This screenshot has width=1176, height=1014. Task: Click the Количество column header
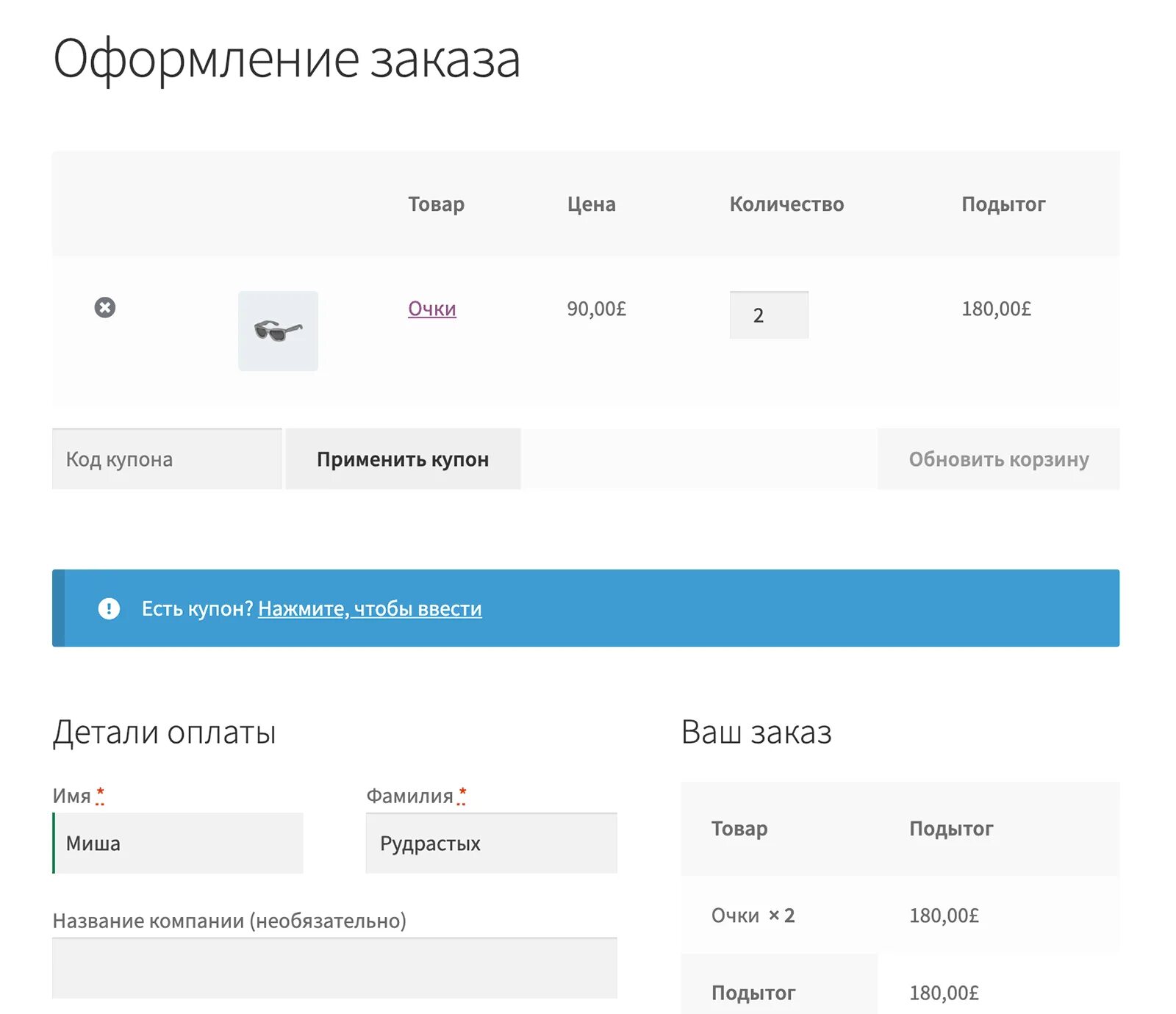coord(786,204)
